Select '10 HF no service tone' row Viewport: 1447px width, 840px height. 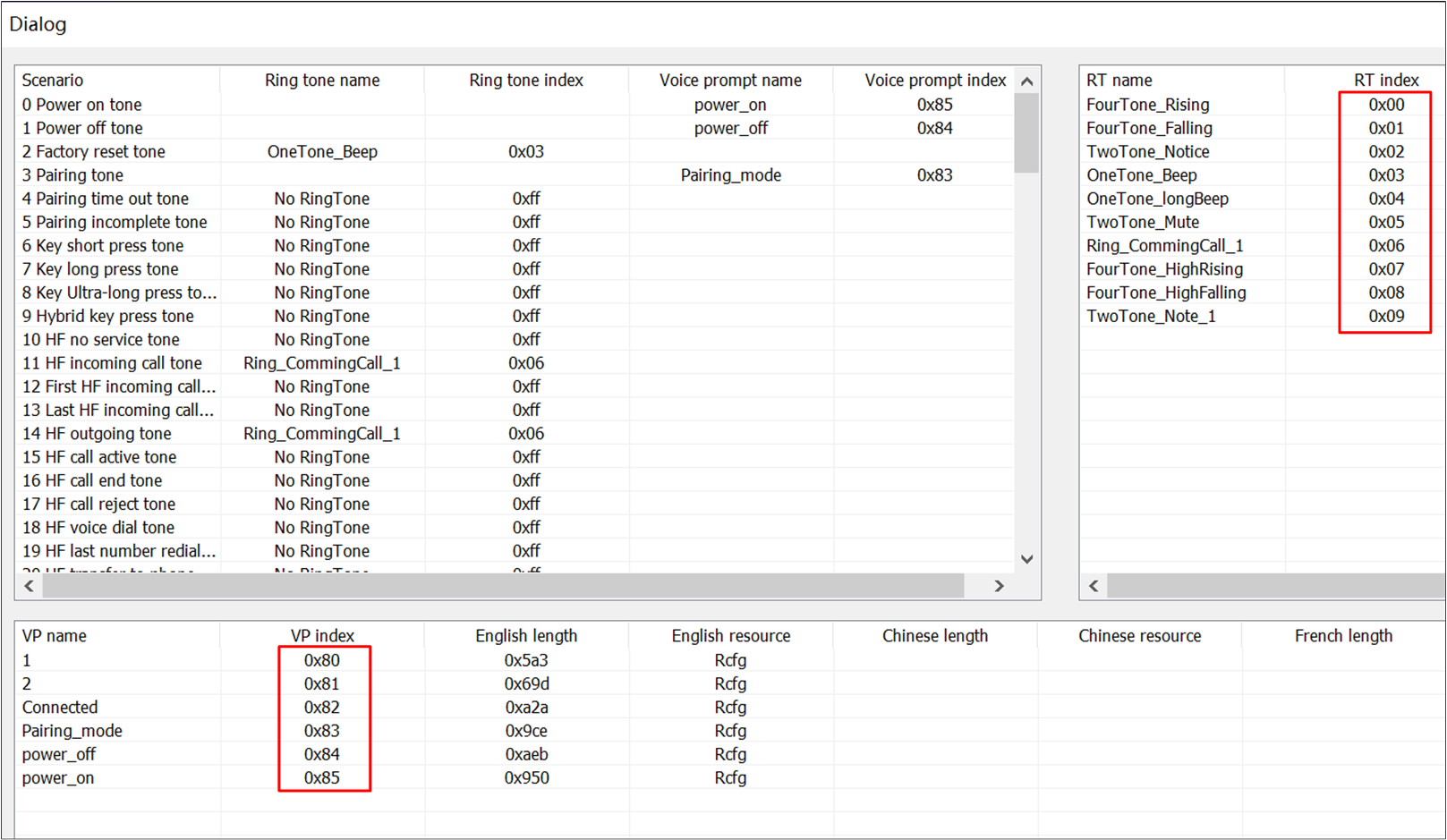tap(515, 340)
